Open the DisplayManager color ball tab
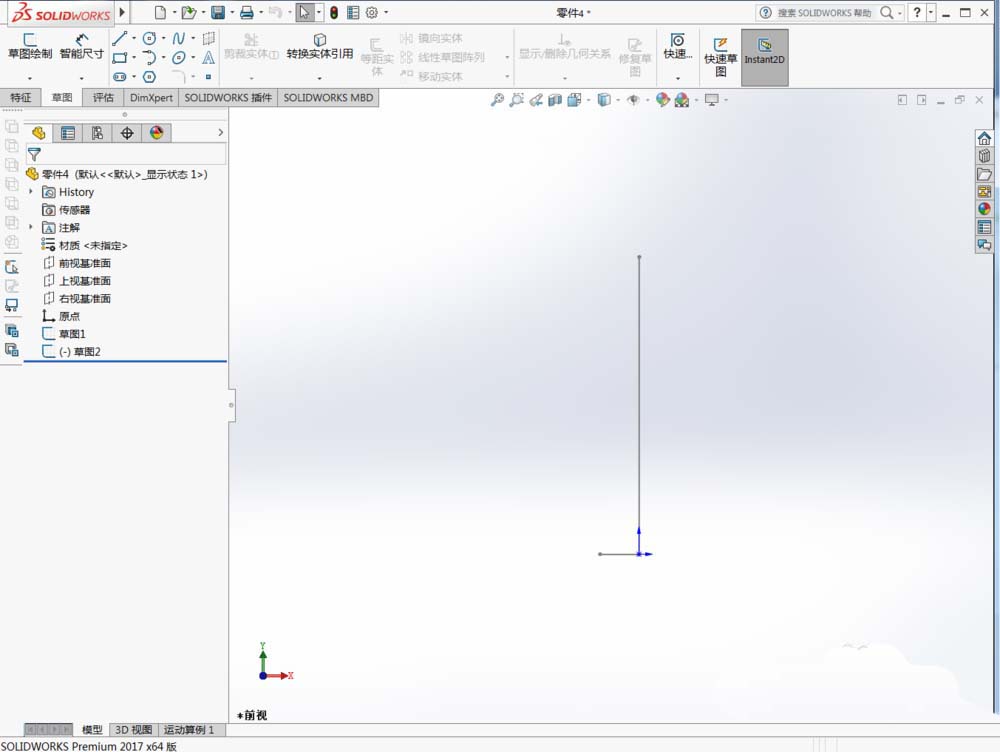1000x752 pixels. [156, 133]
